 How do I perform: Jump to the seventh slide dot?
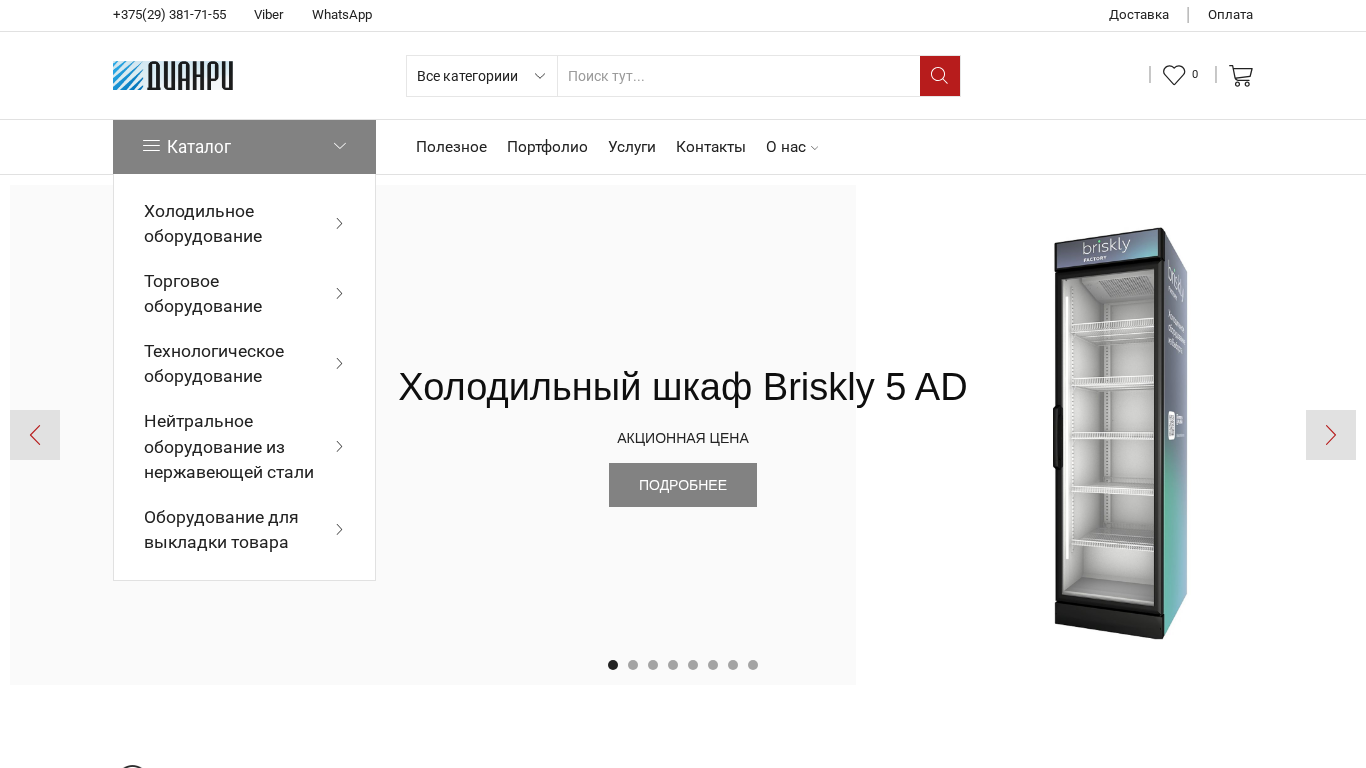pos(733,665)
